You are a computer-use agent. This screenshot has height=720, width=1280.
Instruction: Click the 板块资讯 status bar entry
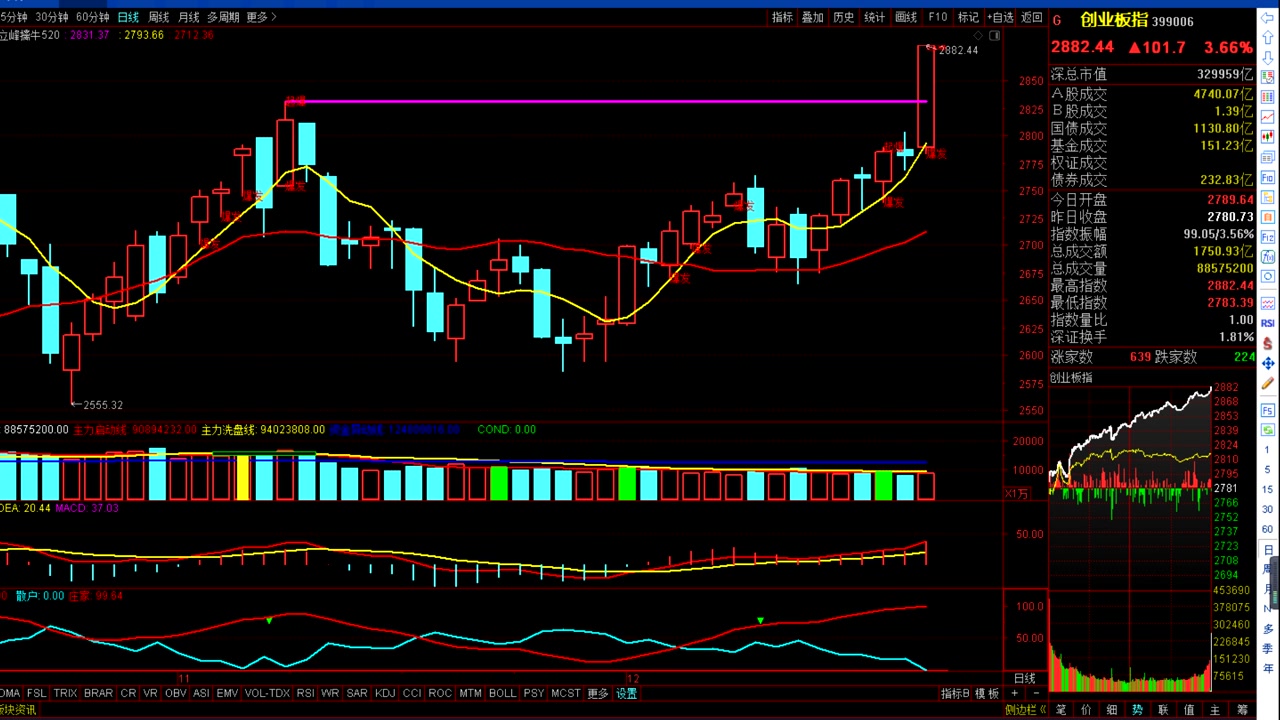[18, 710]
